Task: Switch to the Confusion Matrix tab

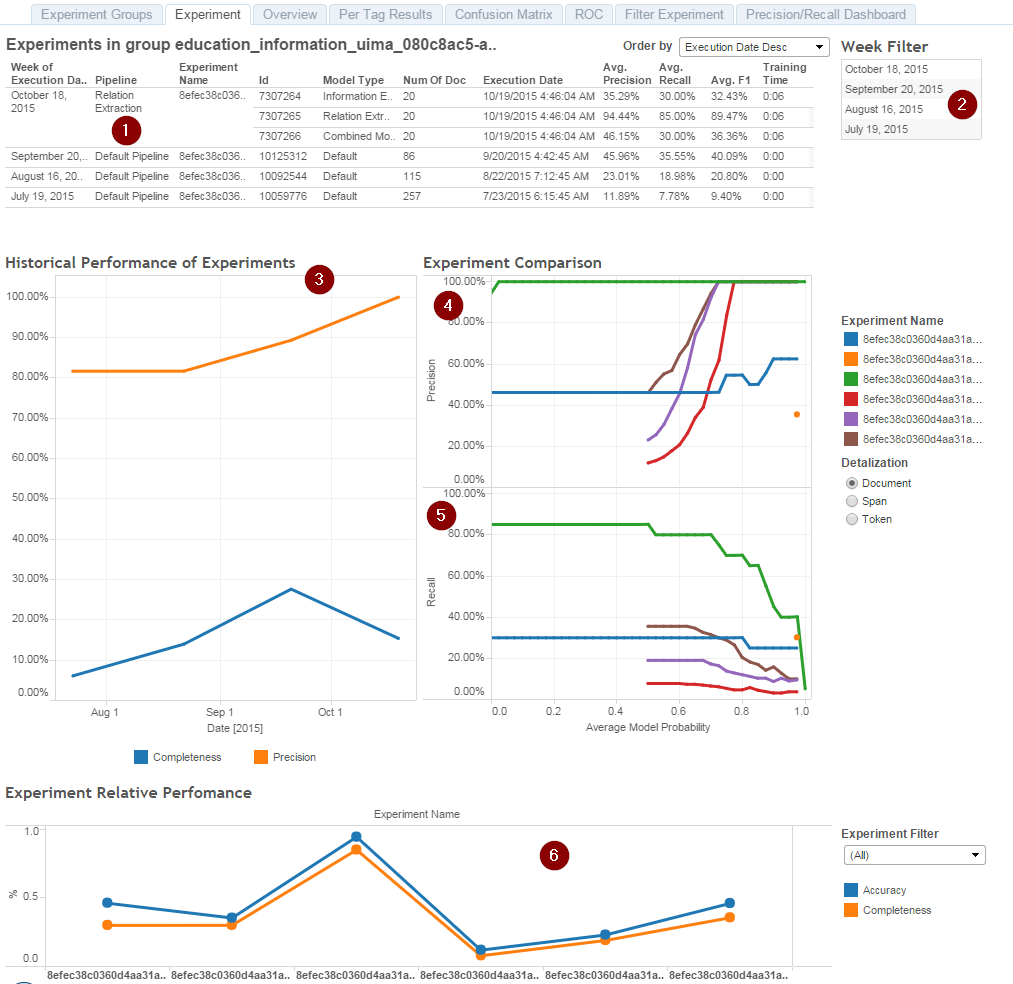Action: (x=503, y=14)
